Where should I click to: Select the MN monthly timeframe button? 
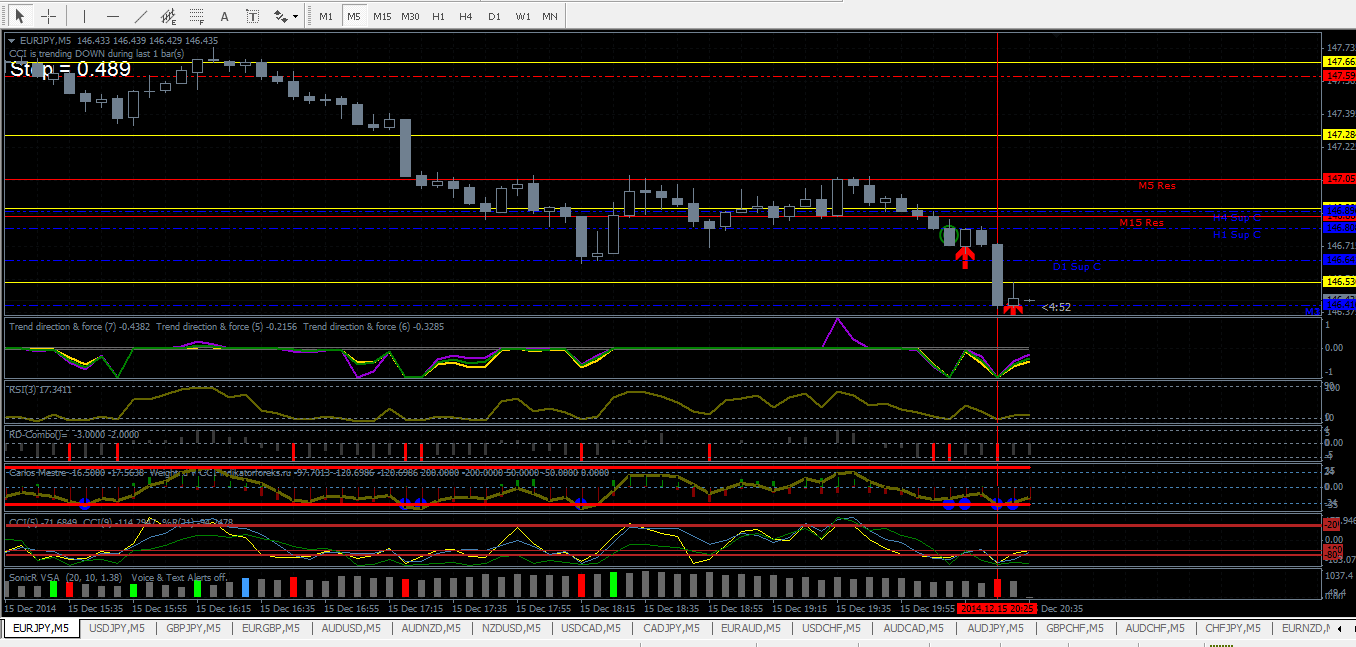click(550, 16)
